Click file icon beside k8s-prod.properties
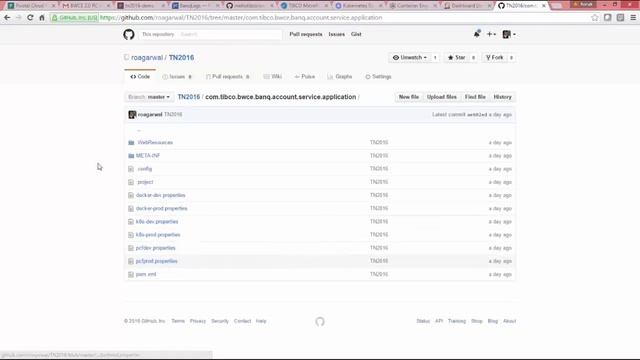This screenshot has width=640, height=360. click(131, 235)
